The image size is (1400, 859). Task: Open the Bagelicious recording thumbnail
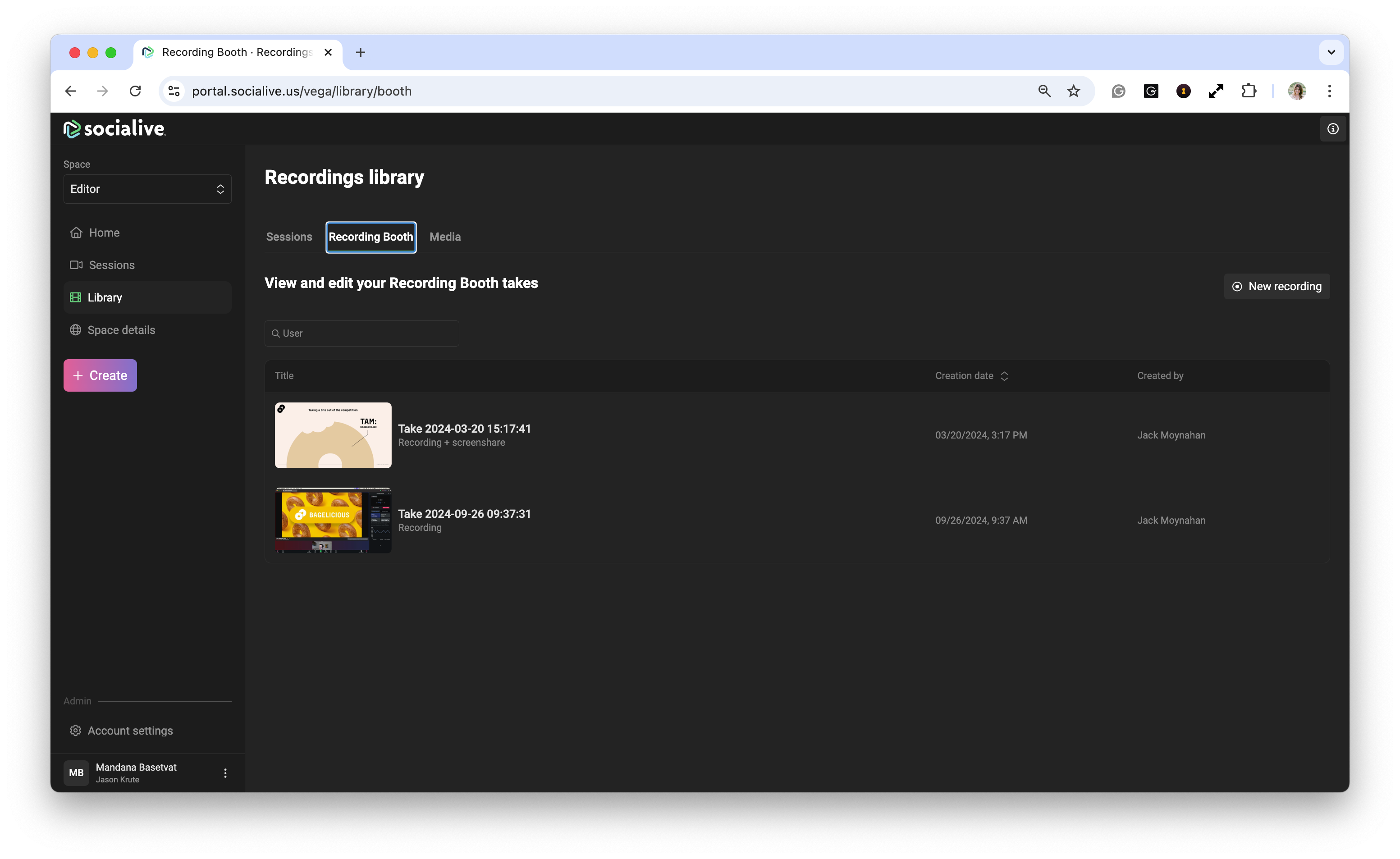click(333, 520)
